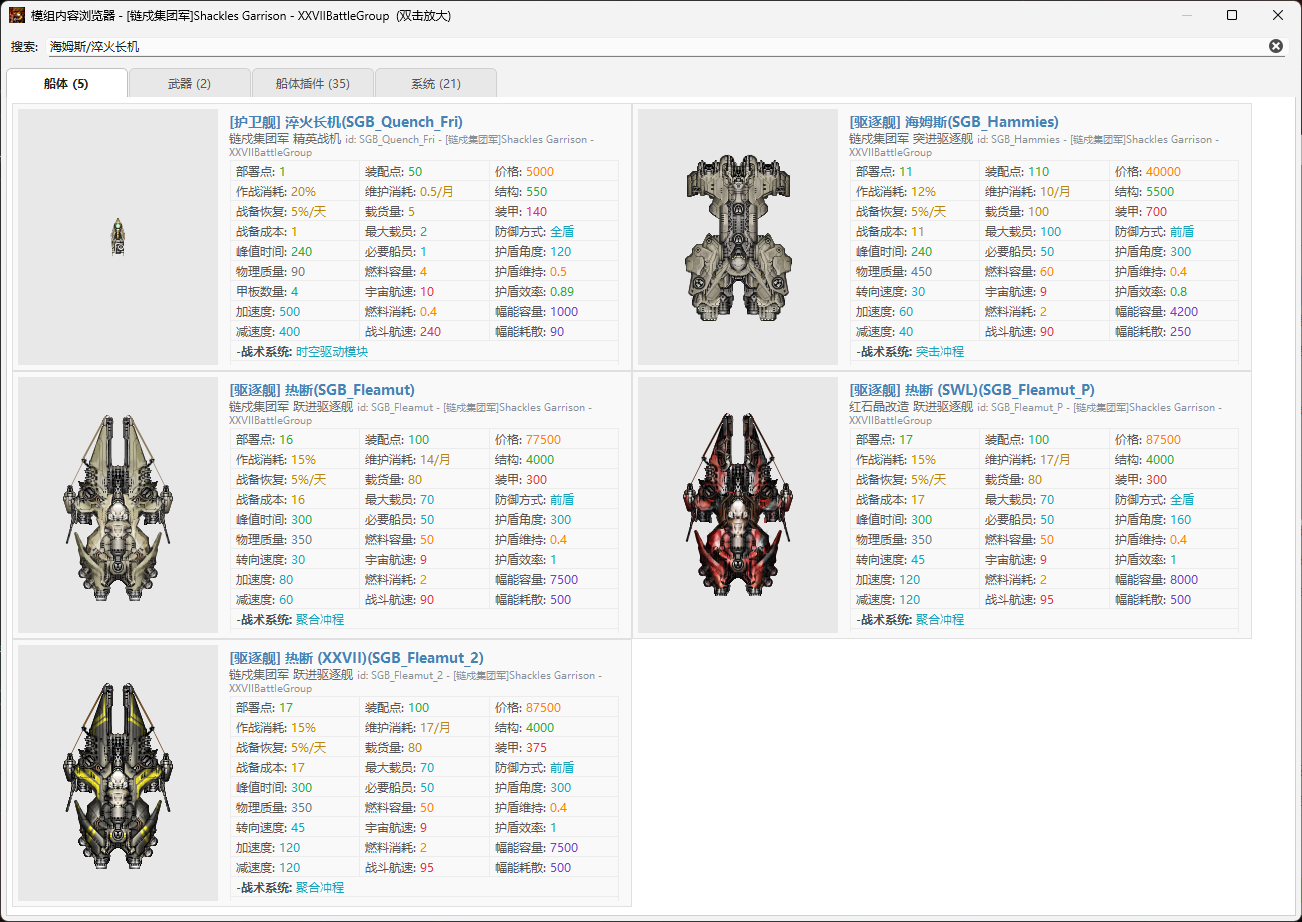Click 聚合冲程 link under 热断 (SWL)
1302x922 pixels.
point(940,620)
